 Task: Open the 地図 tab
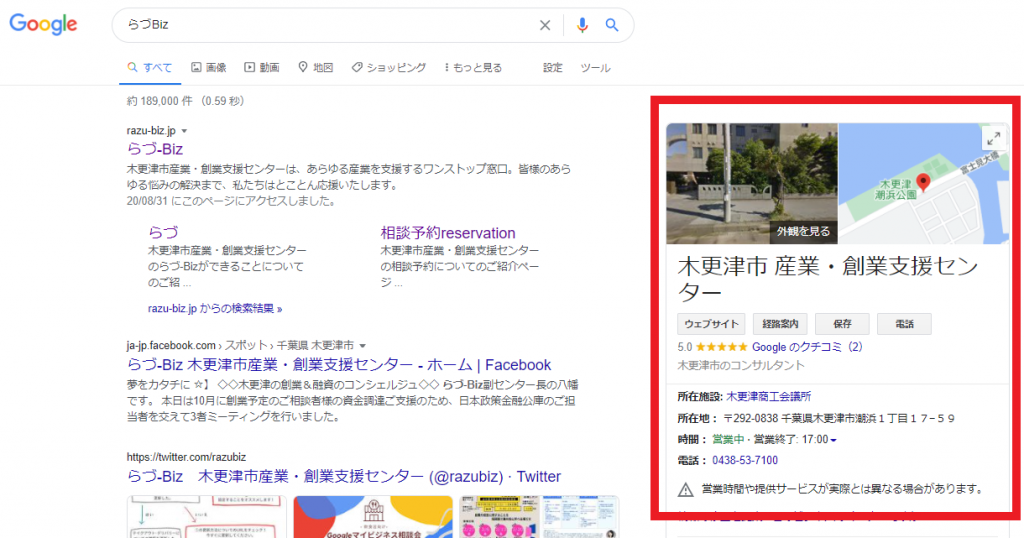[315, 67]
